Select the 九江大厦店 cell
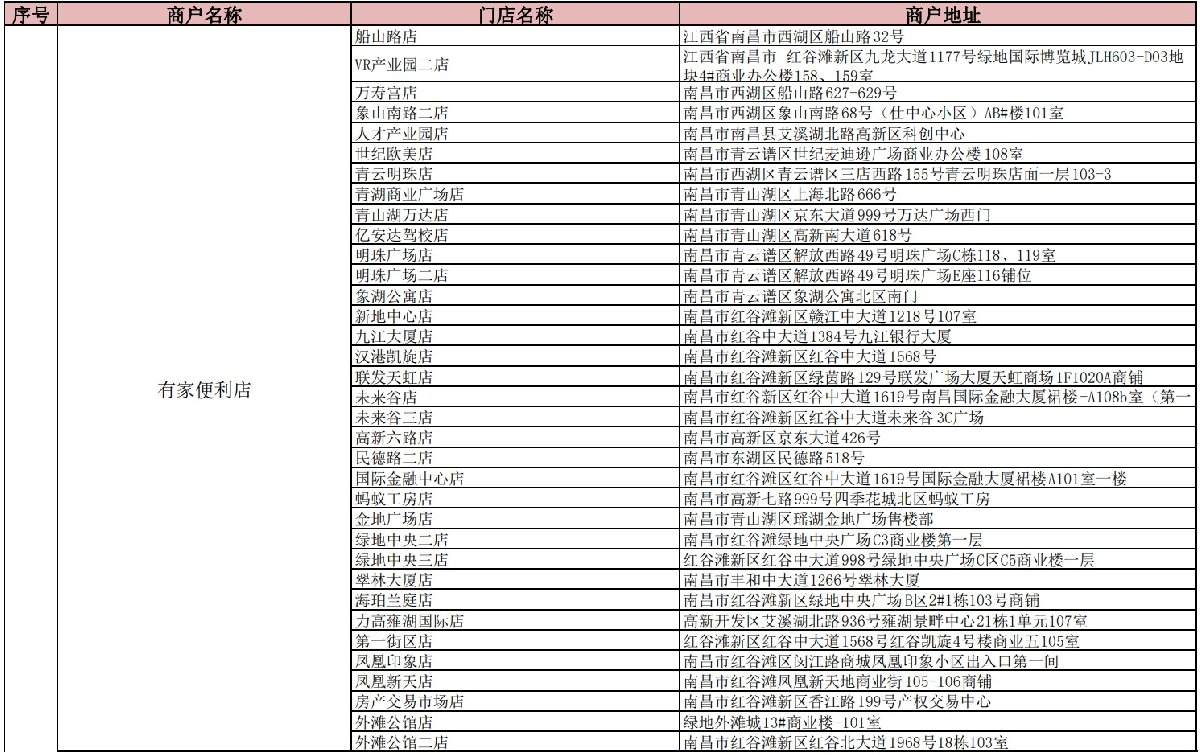1200x755 pixels. click(515, 336)
